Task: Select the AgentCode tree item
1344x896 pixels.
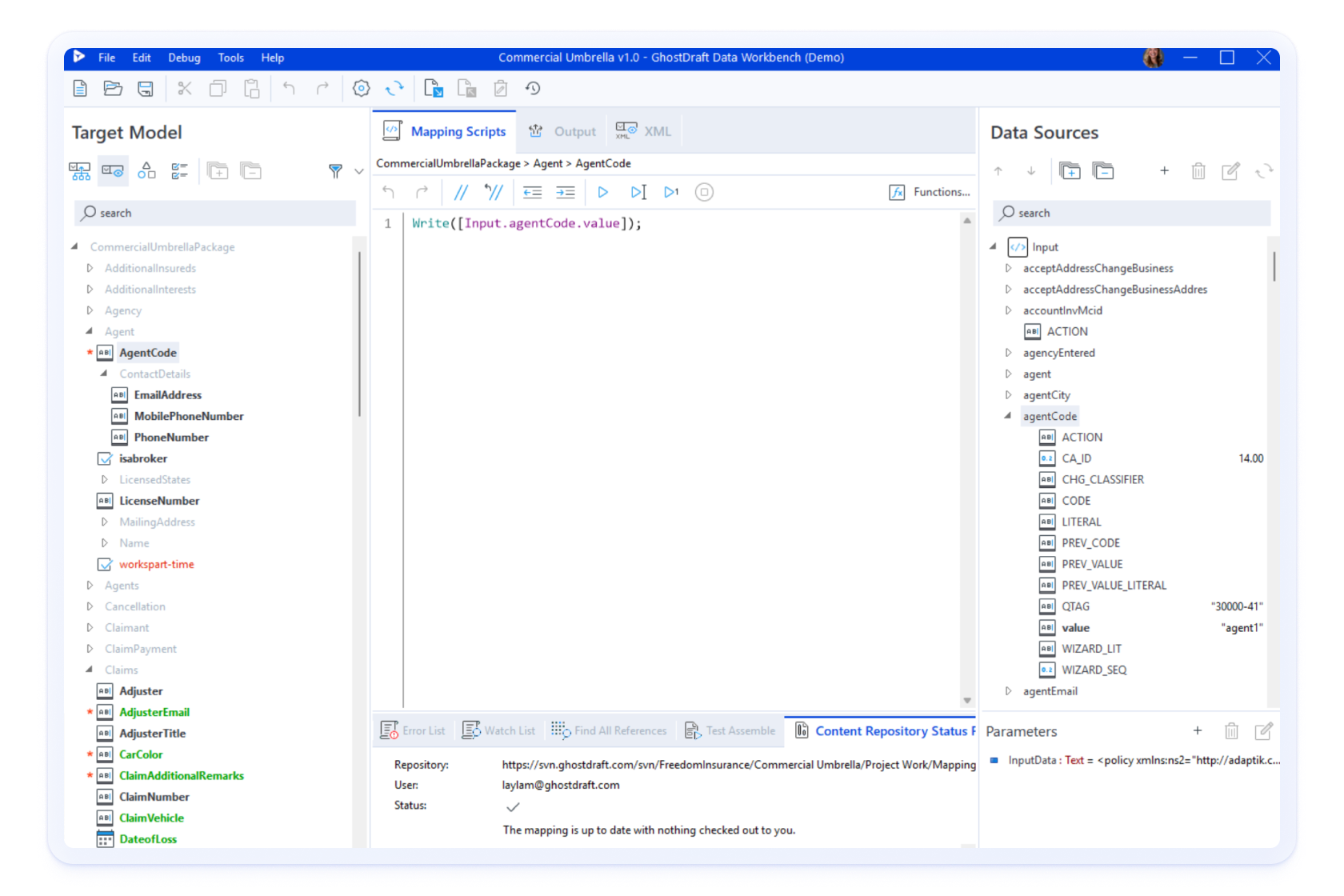Action: 147,353
